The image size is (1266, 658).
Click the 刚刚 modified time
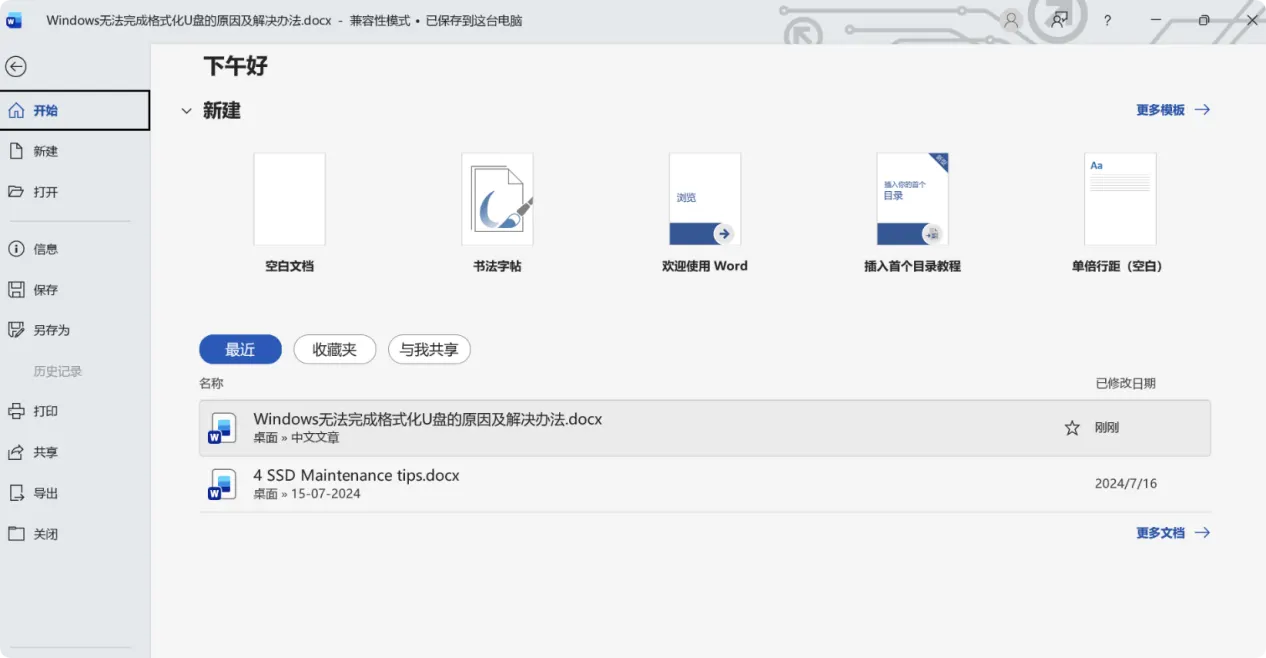(1107, 428)
